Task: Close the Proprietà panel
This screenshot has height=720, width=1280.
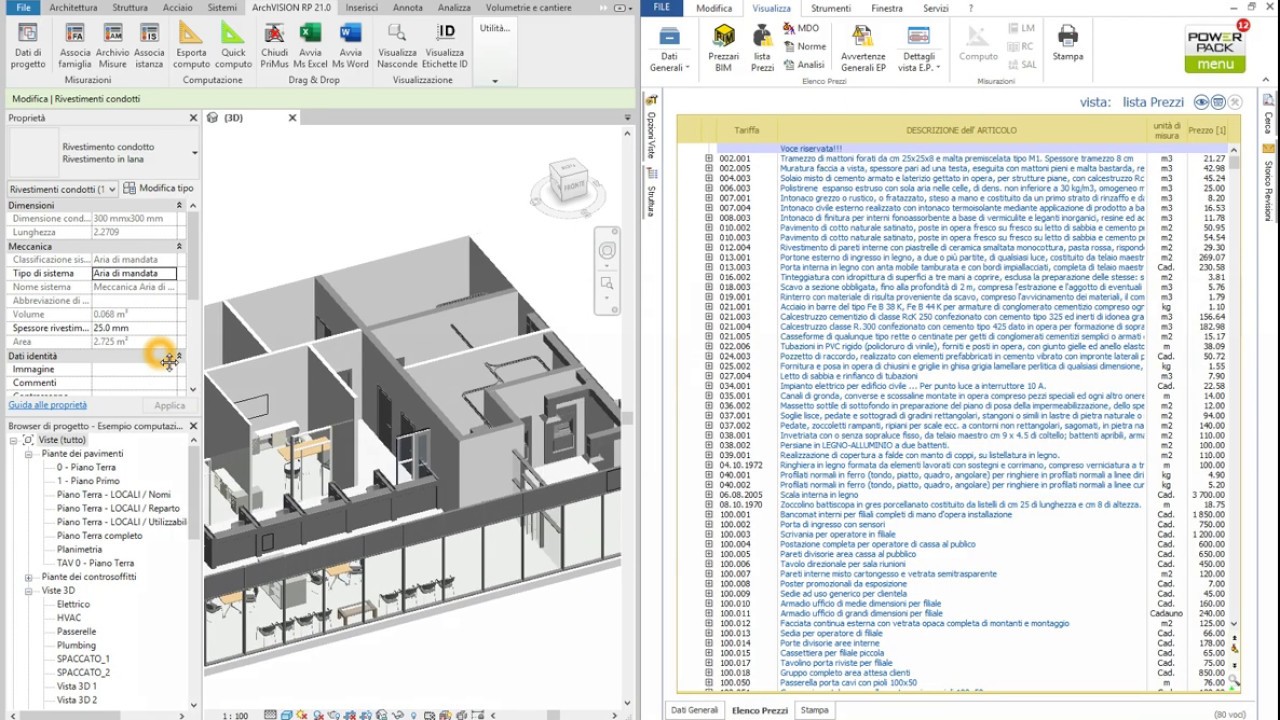Action: point(194,118)
